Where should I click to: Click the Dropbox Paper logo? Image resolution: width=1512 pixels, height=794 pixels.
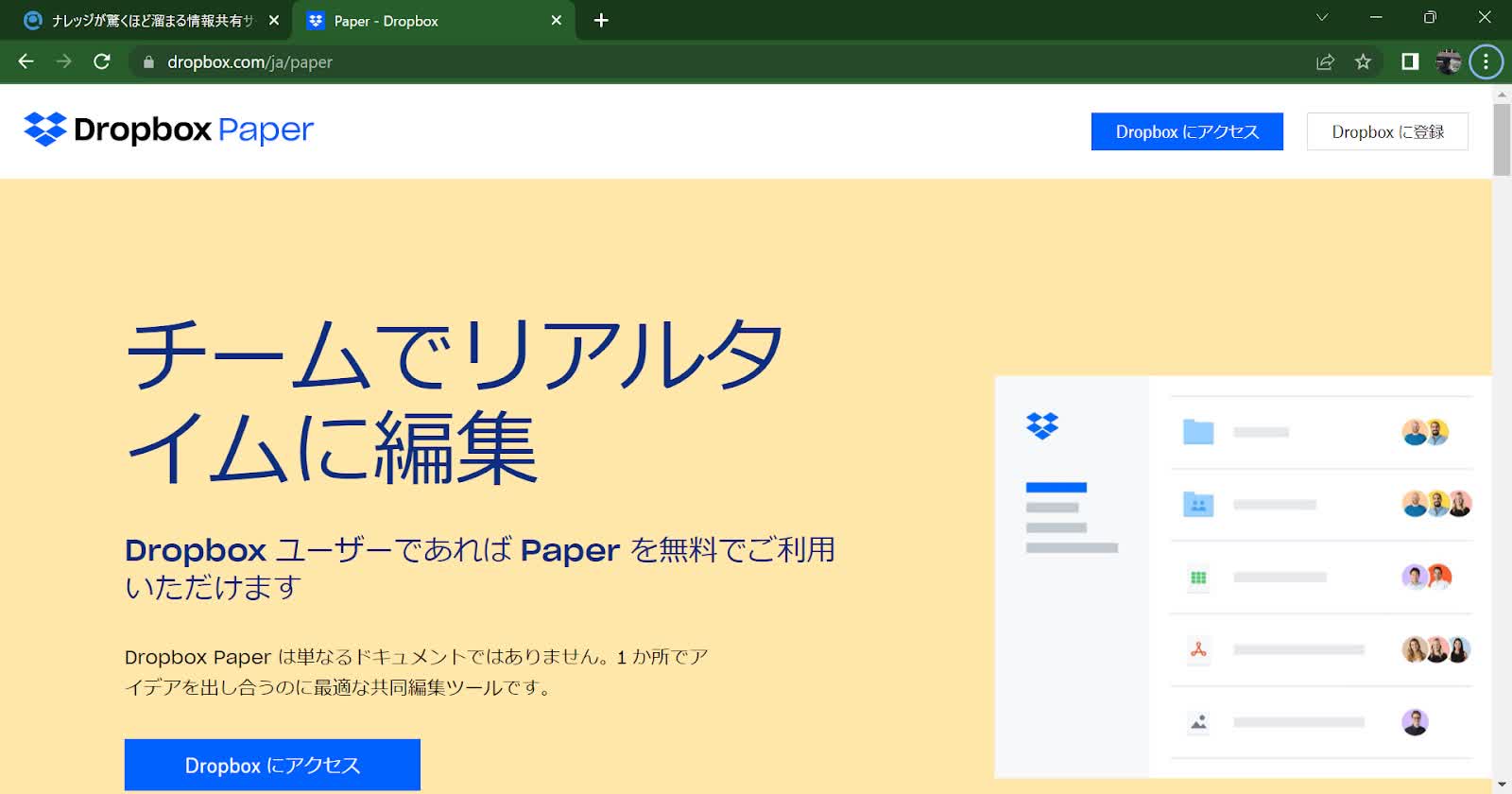(168, 129)
